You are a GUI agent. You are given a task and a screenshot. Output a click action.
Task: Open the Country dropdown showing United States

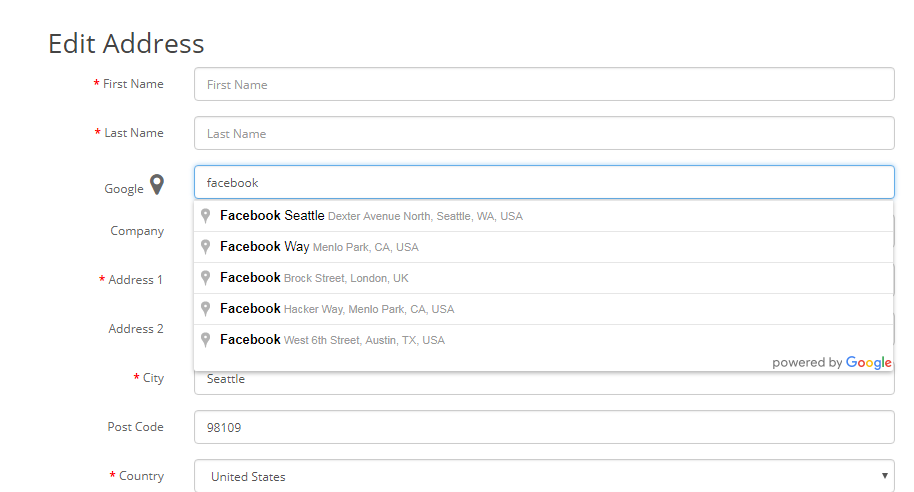[544, 476]
